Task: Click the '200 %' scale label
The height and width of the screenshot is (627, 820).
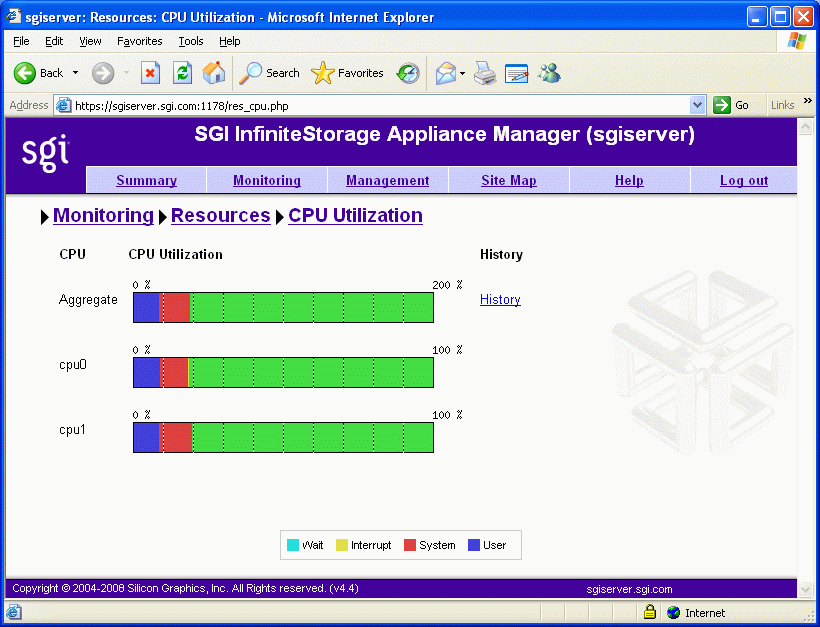Action: 447,285
